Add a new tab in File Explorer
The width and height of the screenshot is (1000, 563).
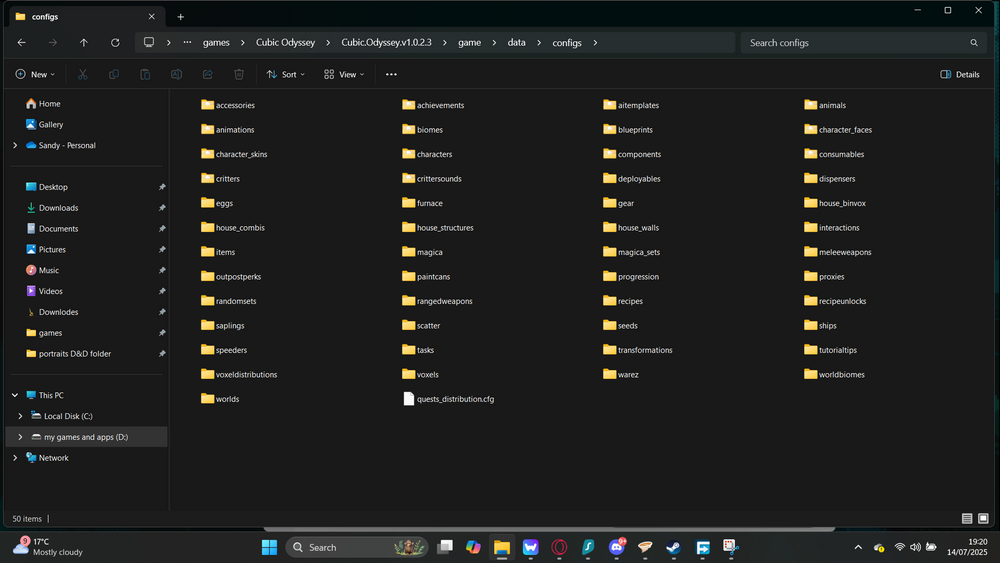click(181, 17)
